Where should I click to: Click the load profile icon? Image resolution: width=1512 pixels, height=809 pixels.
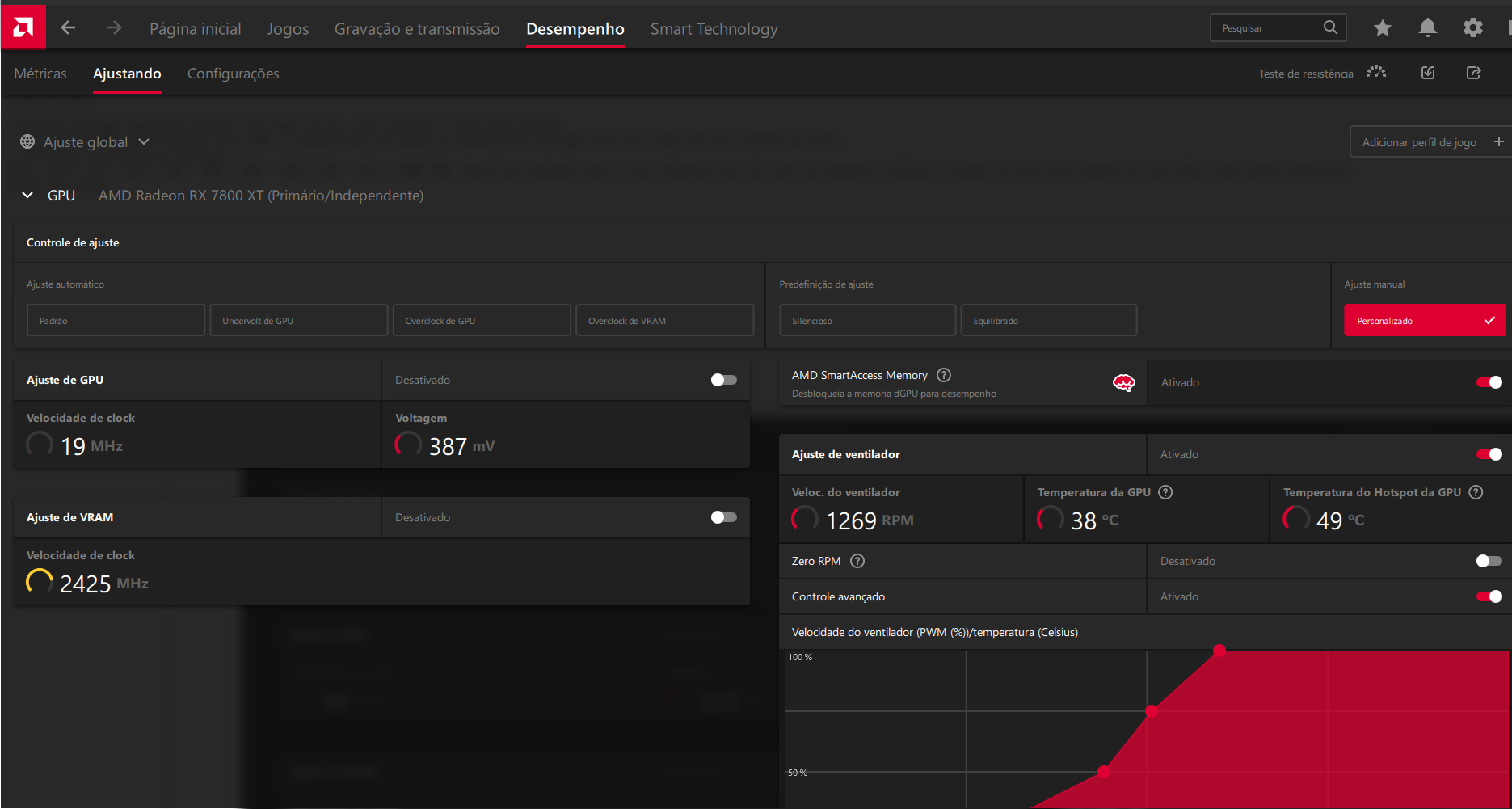click(x=1428, y=73)
